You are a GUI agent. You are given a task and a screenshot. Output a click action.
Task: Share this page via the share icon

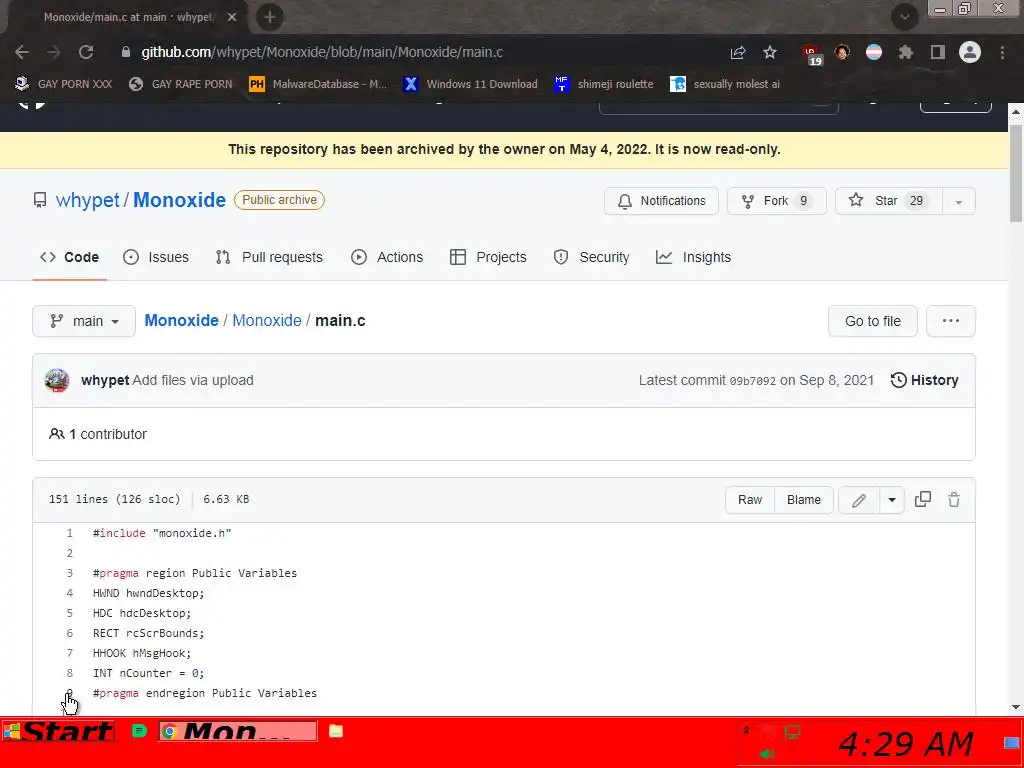[x=738, y=52]
